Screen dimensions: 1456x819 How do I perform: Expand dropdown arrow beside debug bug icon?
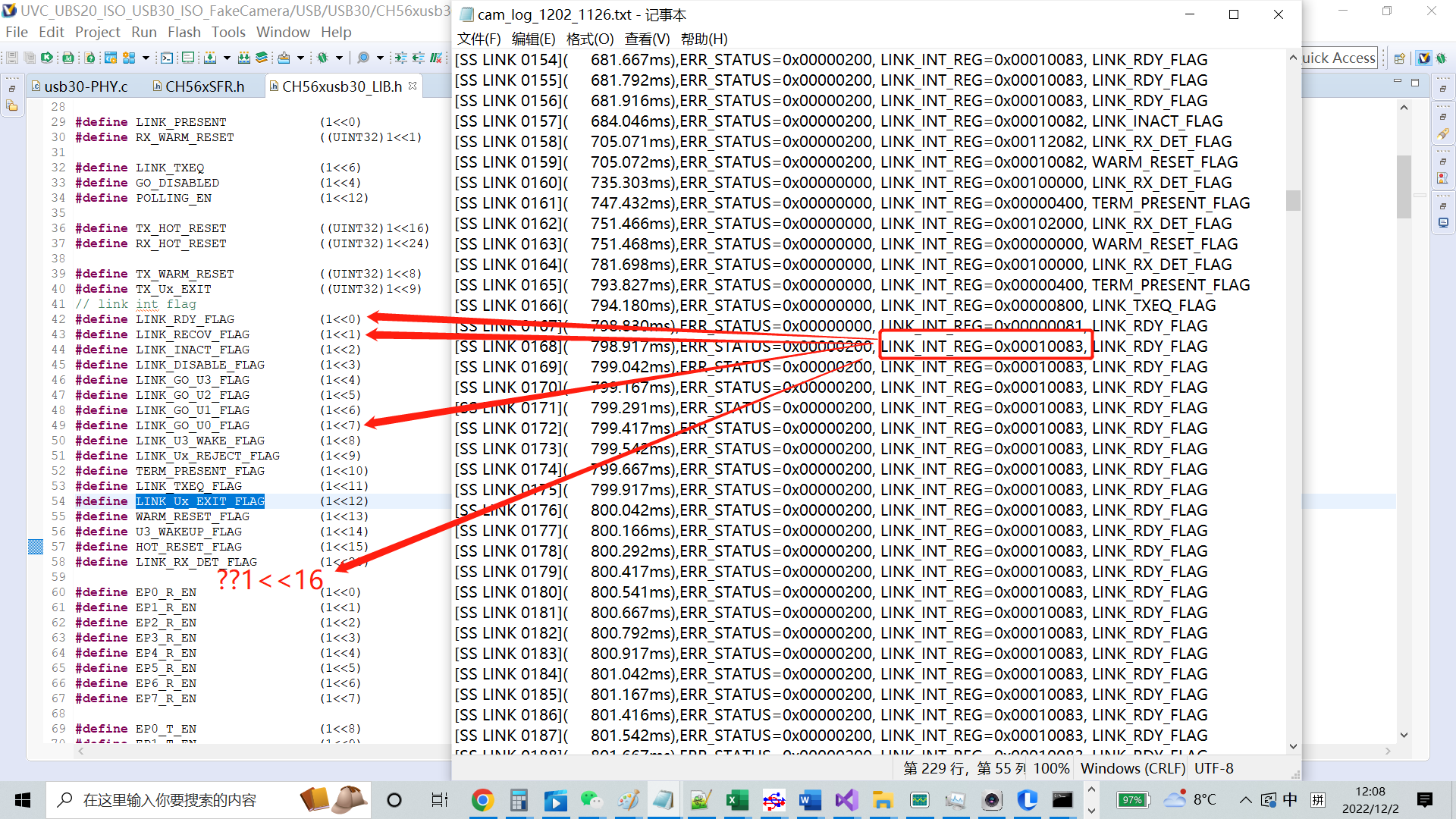click(339, 58)
